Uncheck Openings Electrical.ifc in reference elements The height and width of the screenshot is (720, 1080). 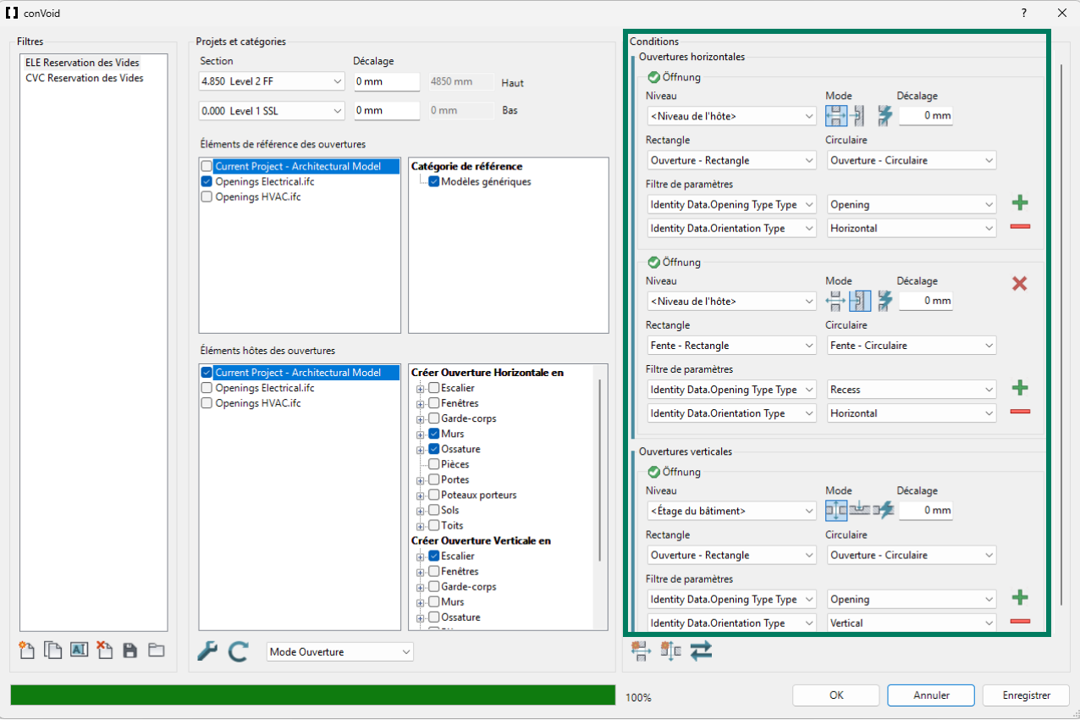point(207,182)
